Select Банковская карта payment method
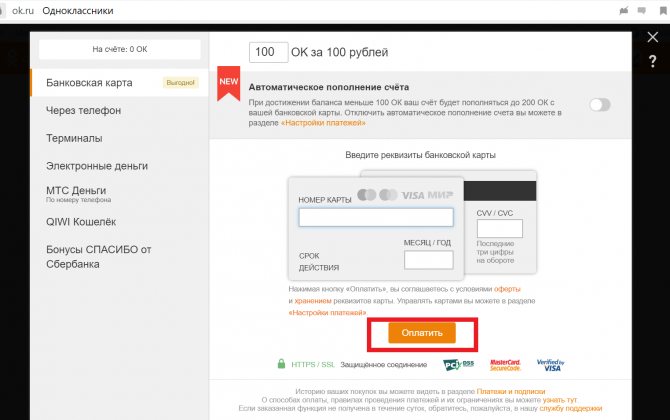Image resolution: width=670 pixels, height=420 pixels. 120,82
